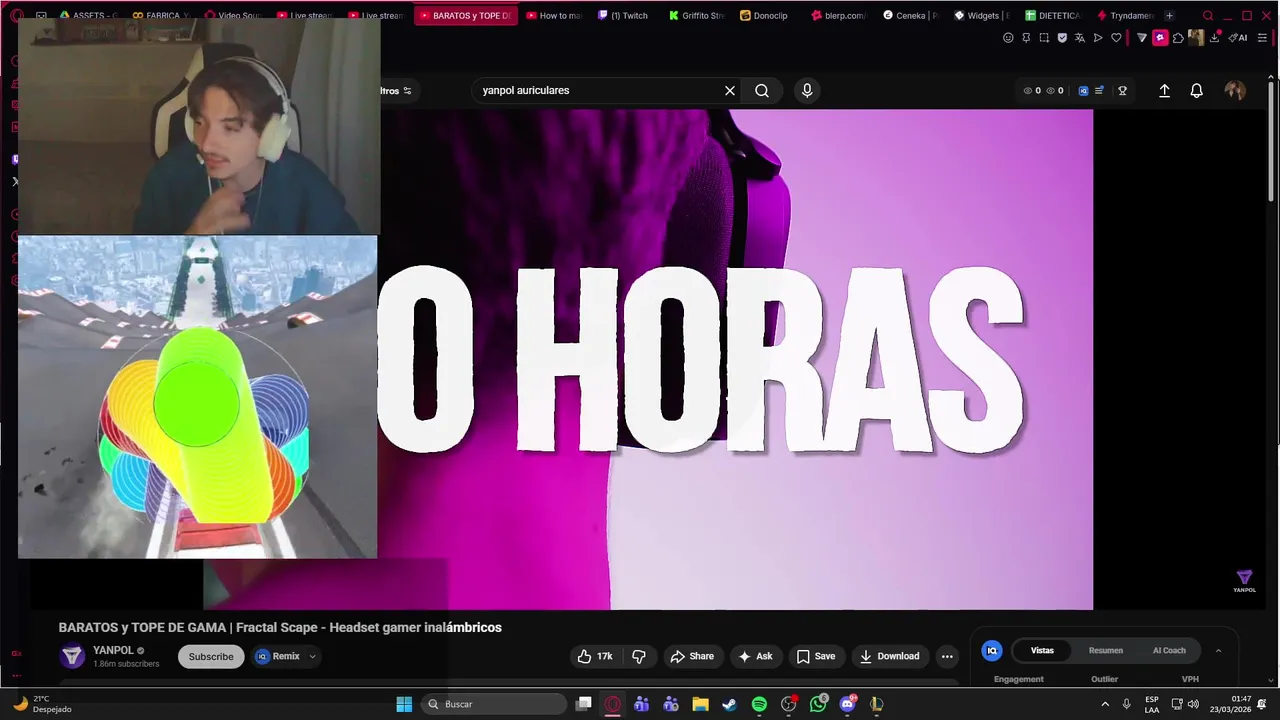
Task: Click the YouTube search magnifier button
Action: [762, 90]
